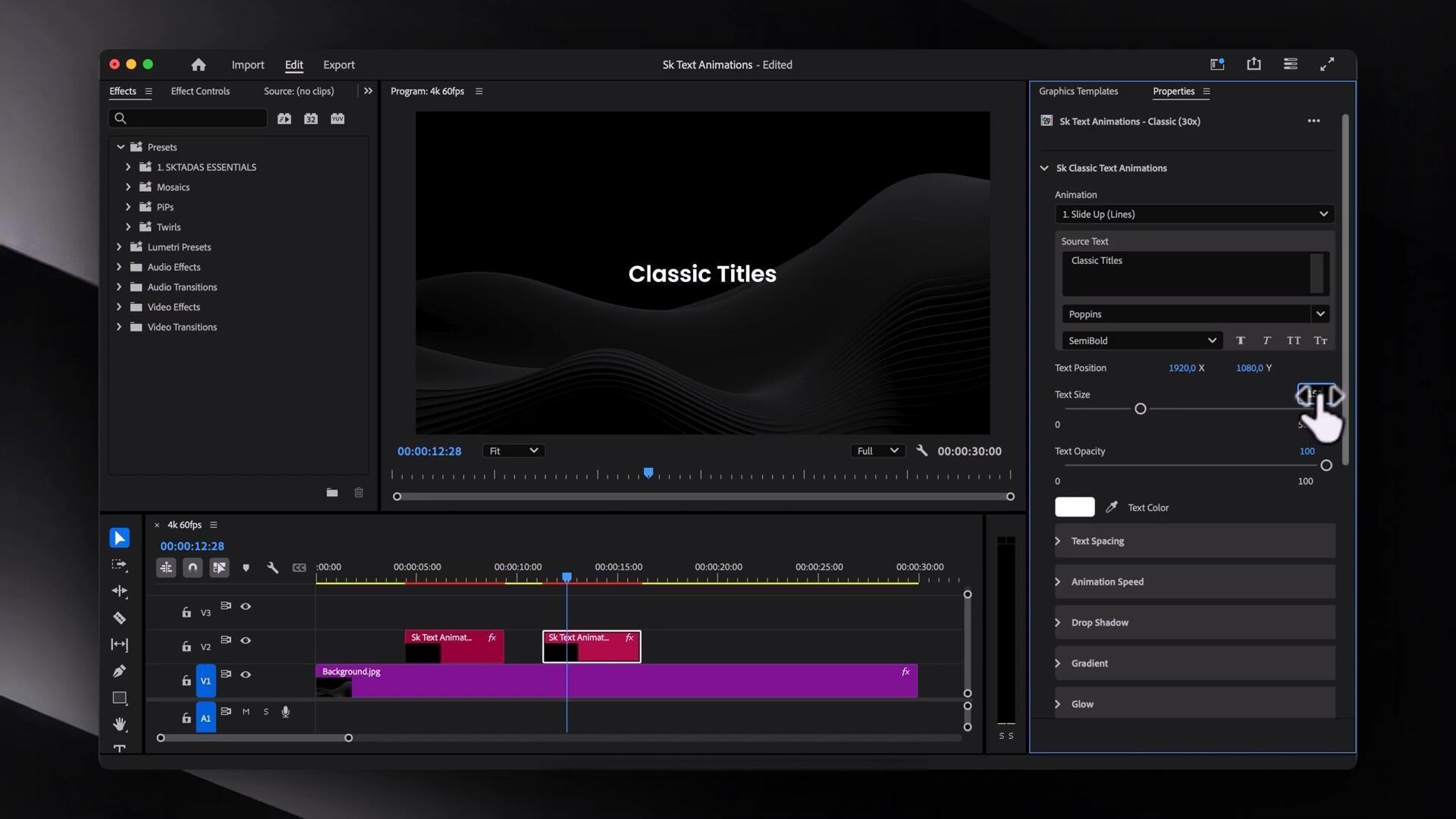Open the Export tab
Screen dimensions: 1456x819
click(x=338, y=65)
